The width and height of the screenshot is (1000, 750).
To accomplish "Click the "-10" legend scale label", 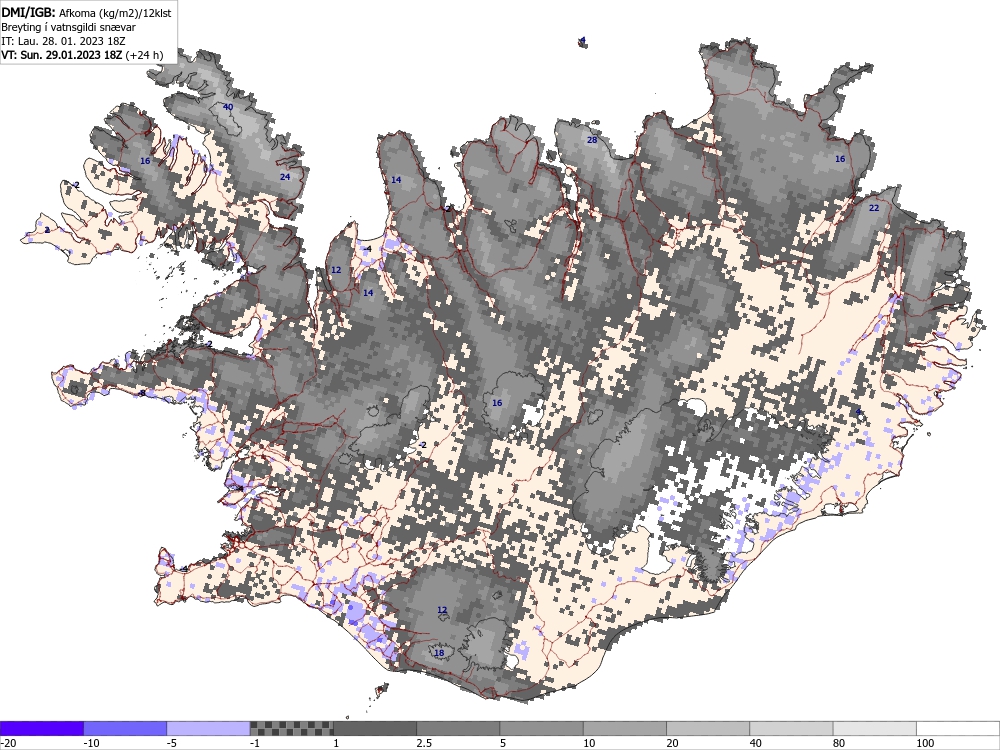I will pos(92,744).
